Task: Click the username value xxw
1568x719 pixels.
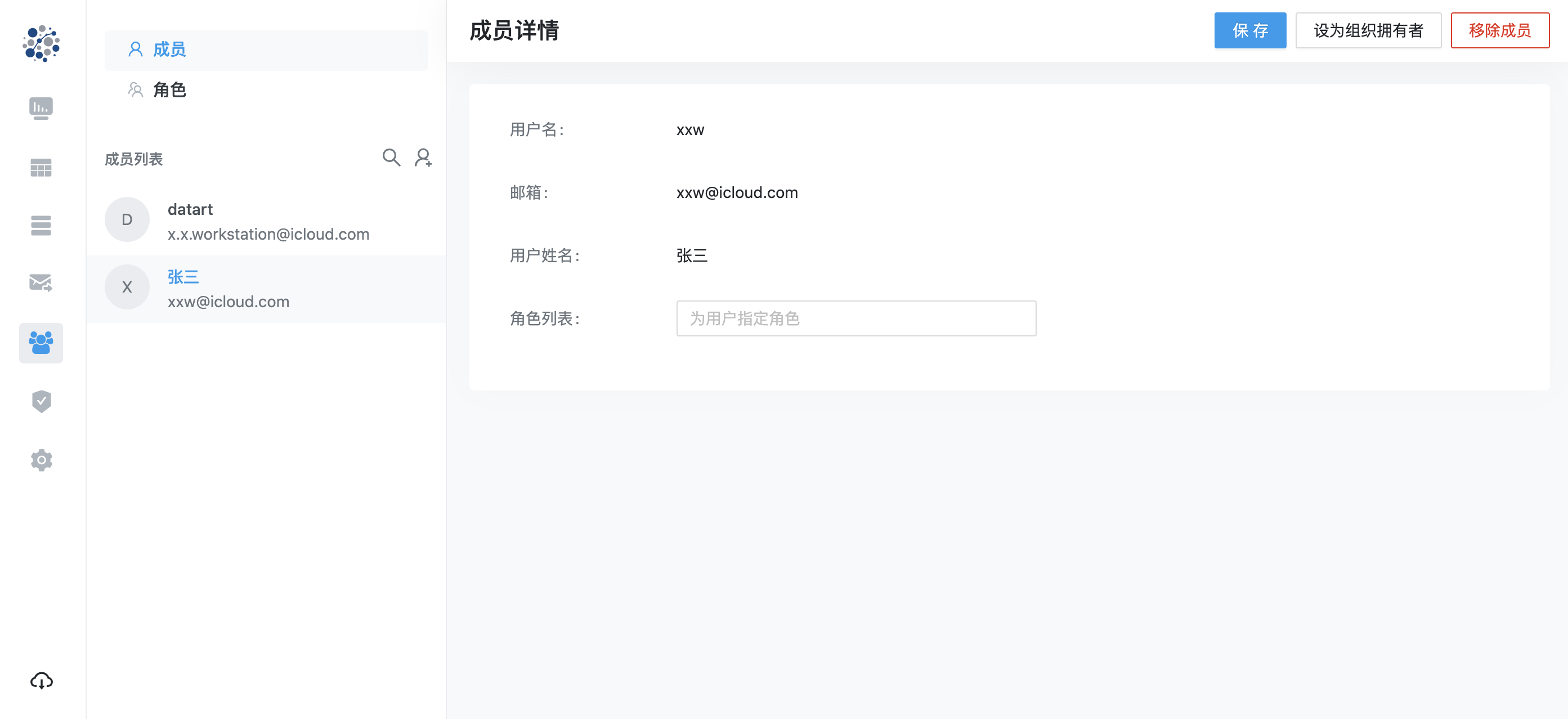Action: [689, 130]
